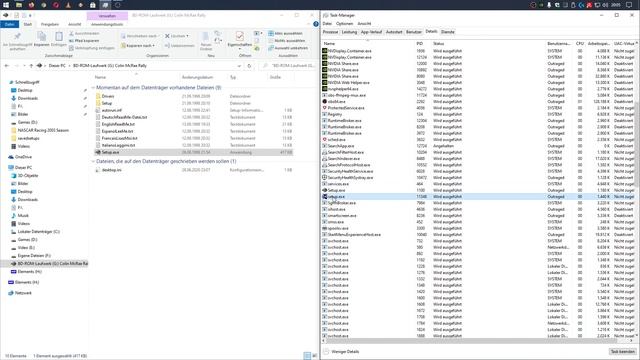Screen dimensions: 640x360
Task: Click the Eigenschaften checkmark icon
Action: tap(240, 36)
